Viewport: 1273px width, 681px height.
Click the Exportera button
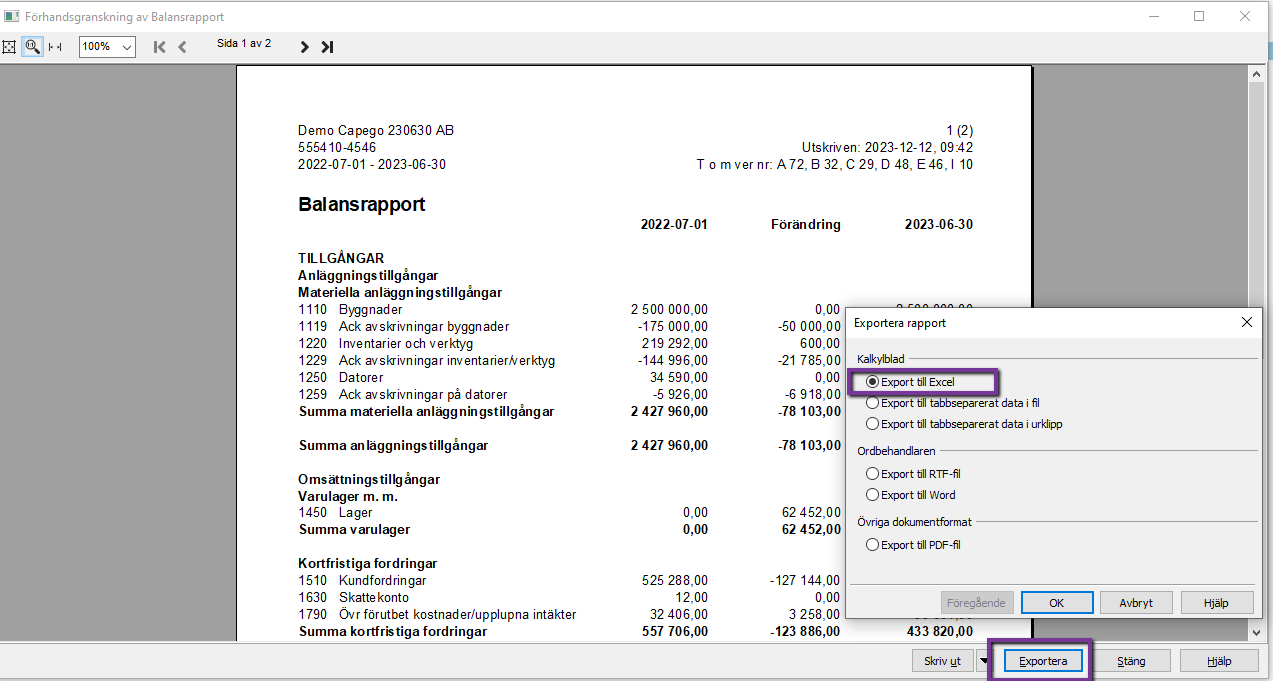click(1043, 661)
